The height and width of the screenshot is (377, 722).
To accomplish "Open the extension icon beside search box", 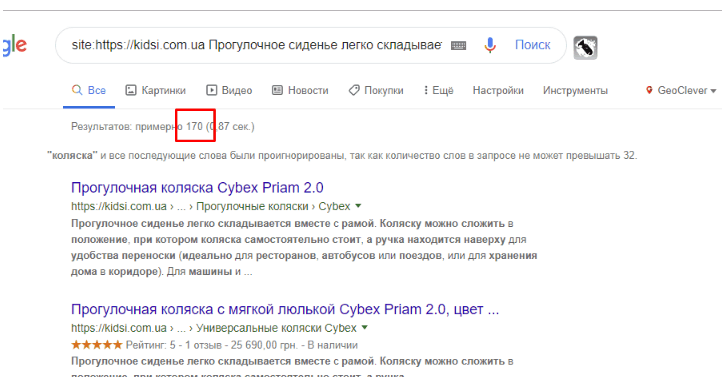I will coord(585,47).
